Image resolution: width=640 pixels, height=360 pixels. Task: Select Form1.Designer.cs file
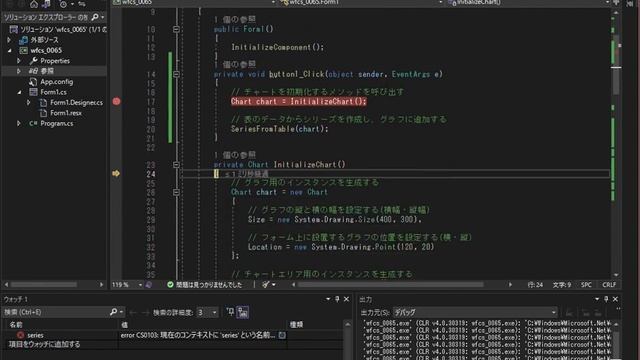pos(76,102)
